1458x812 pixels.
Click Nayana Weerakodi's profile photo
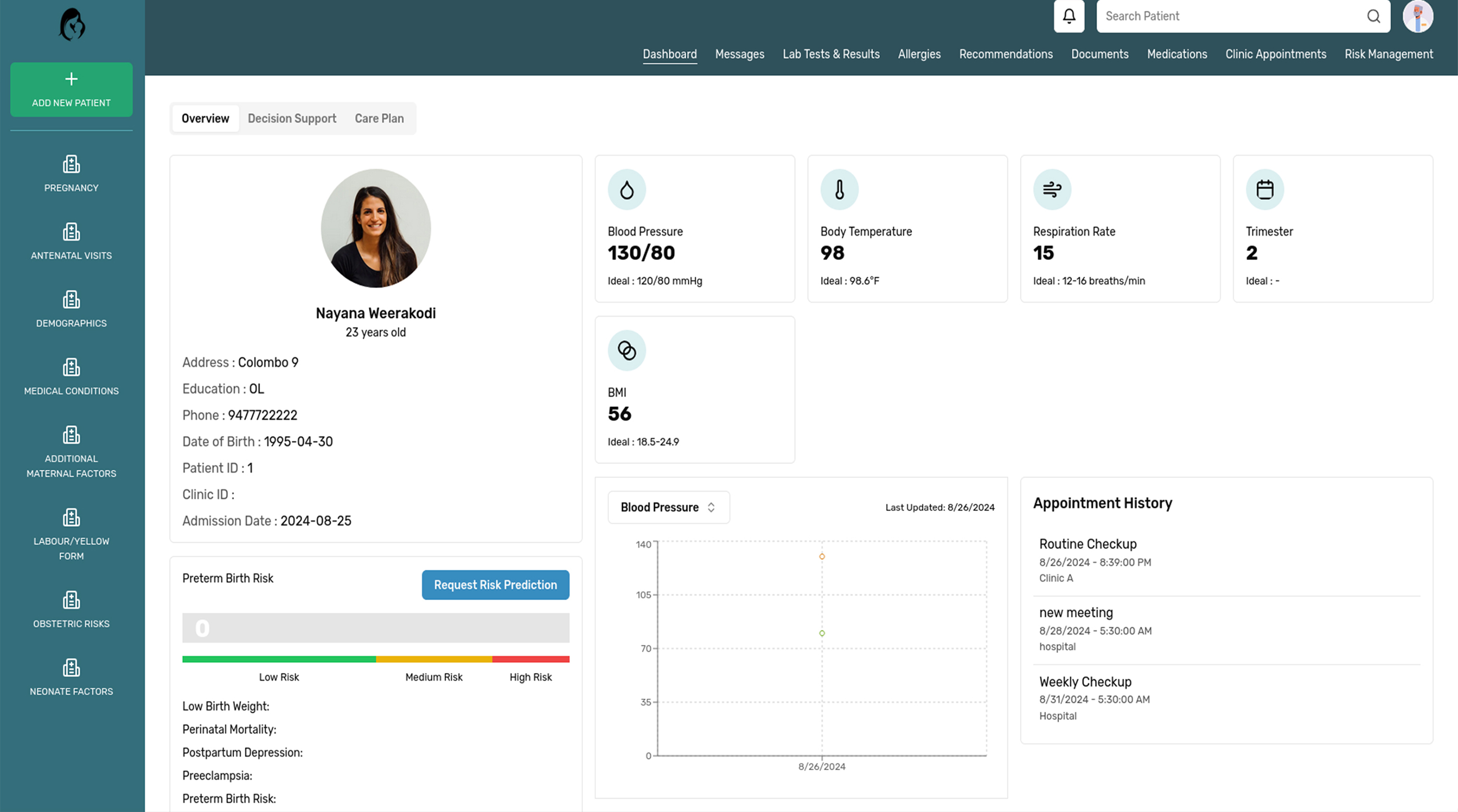(x=376, y=228)
